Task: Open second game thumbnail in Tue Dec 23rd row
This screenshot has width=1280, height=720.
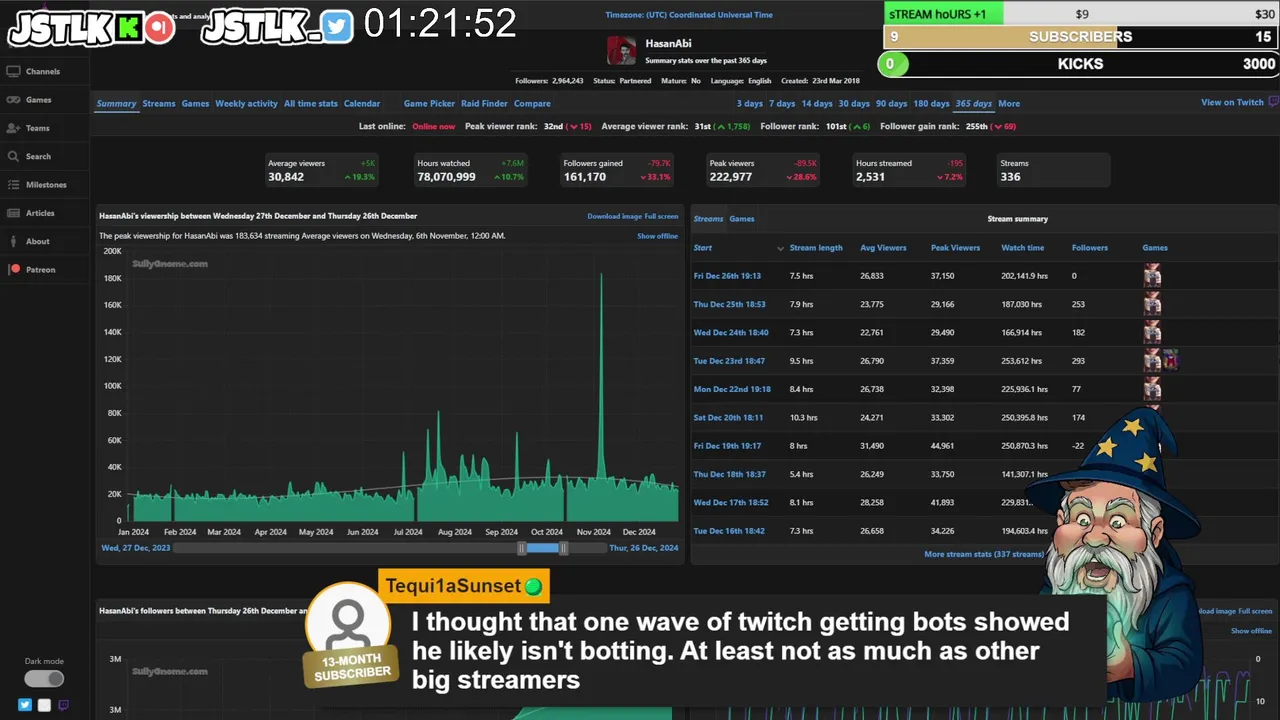Action: pos(1170,360)
